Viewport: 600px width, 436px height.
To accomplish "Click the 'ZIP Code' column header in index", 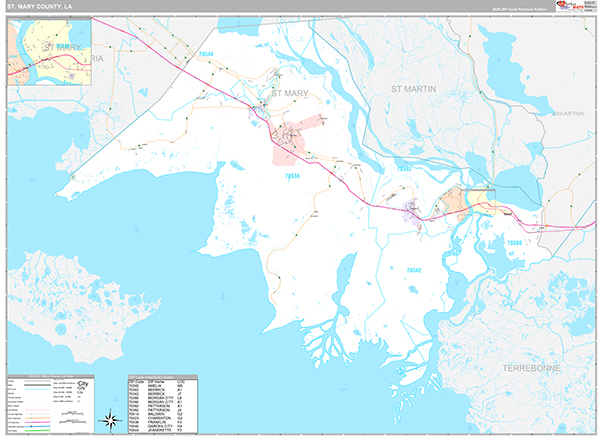I will (x=136, y=381).
